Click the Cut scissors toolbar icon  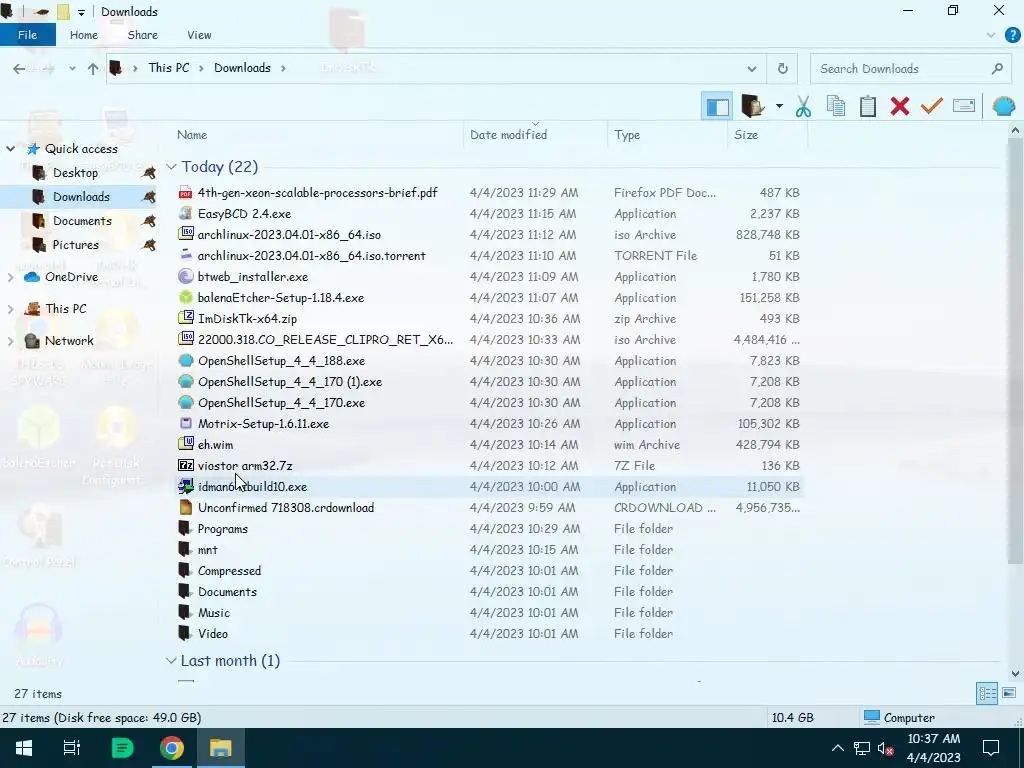pos(803,106)
